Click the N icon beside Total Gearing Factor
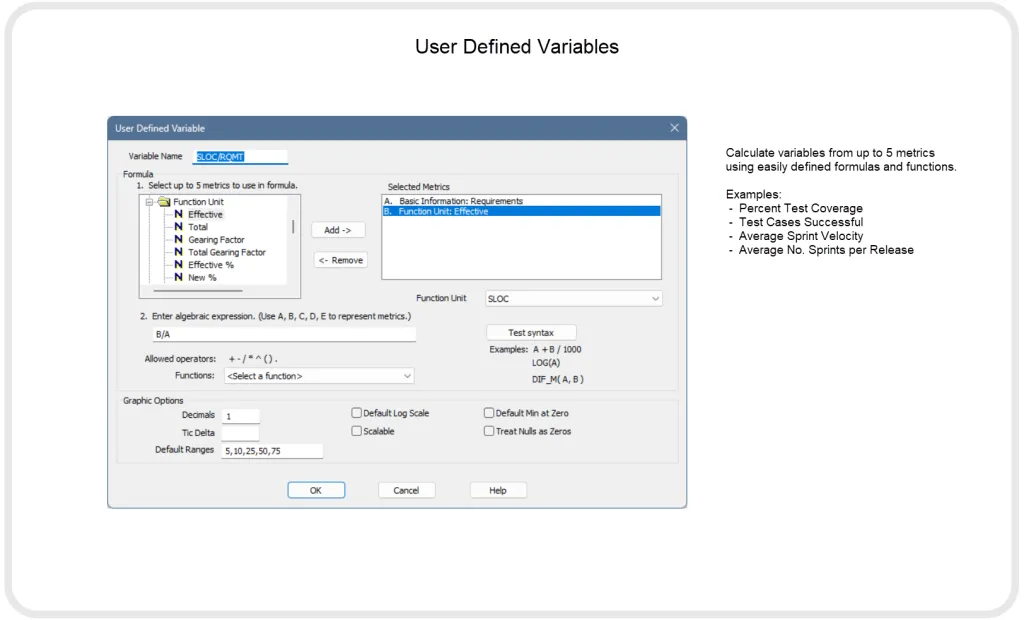This screenshot has height=620, width=1024. coord(178,252)
